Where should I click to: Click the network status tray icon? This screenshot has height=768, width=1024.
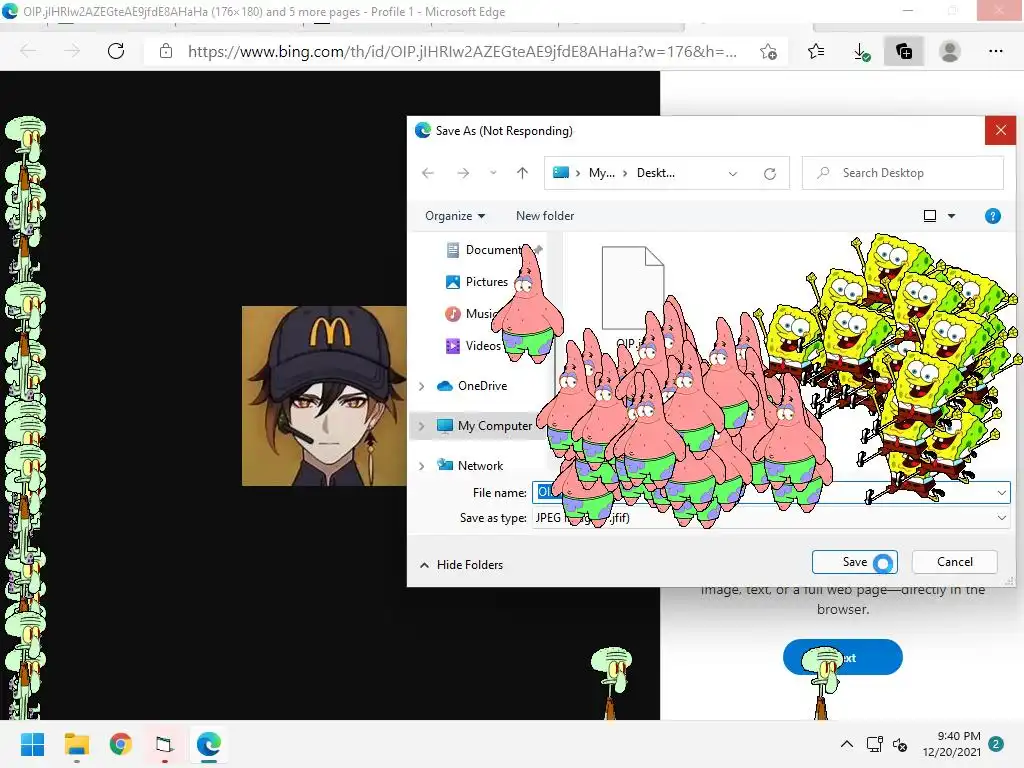pyautogui.click(x=874, y=744)
